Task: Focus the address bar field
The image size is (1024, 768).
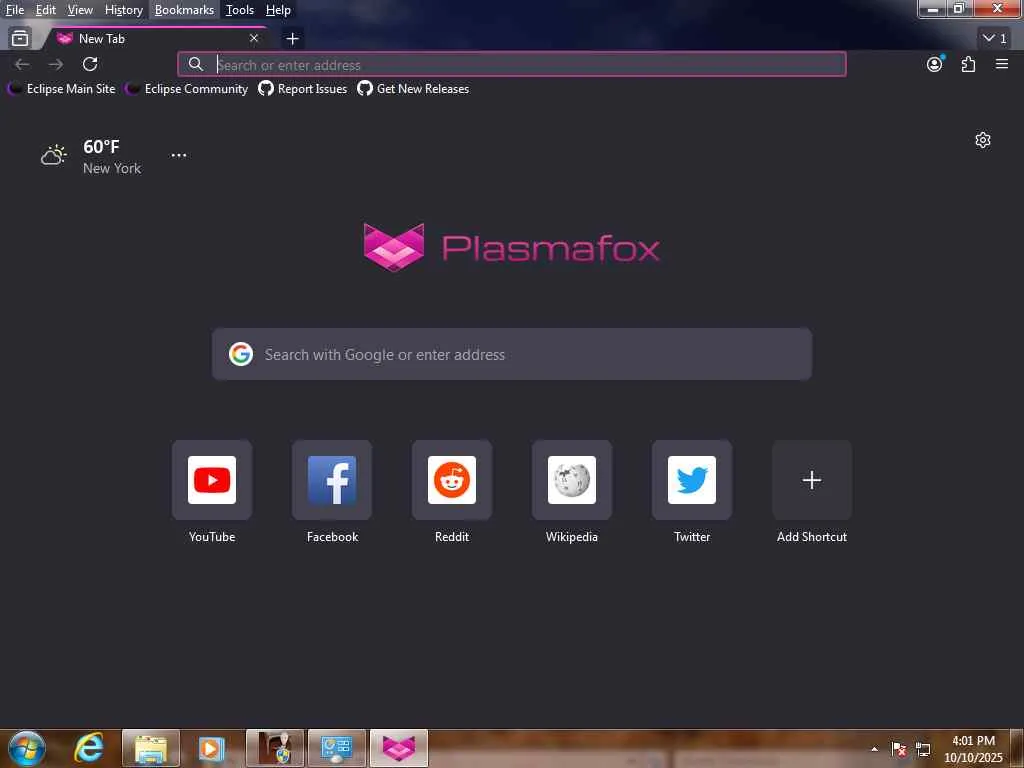Action: [512, 64]
